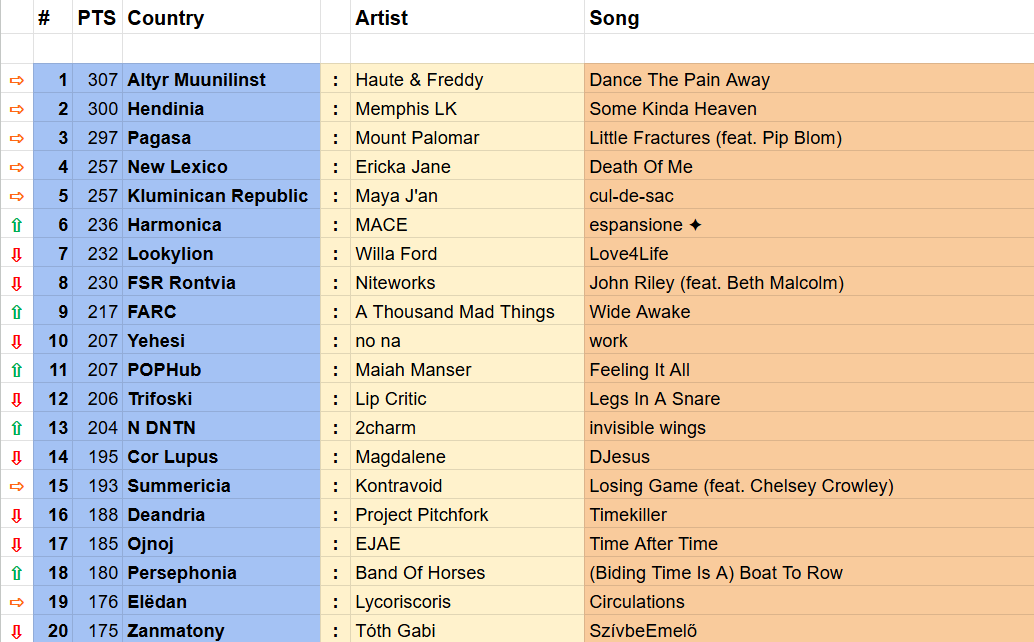Click the green up arrow beside Harmonica
This screenshot has height=642, width=1034.
[16, 225]
